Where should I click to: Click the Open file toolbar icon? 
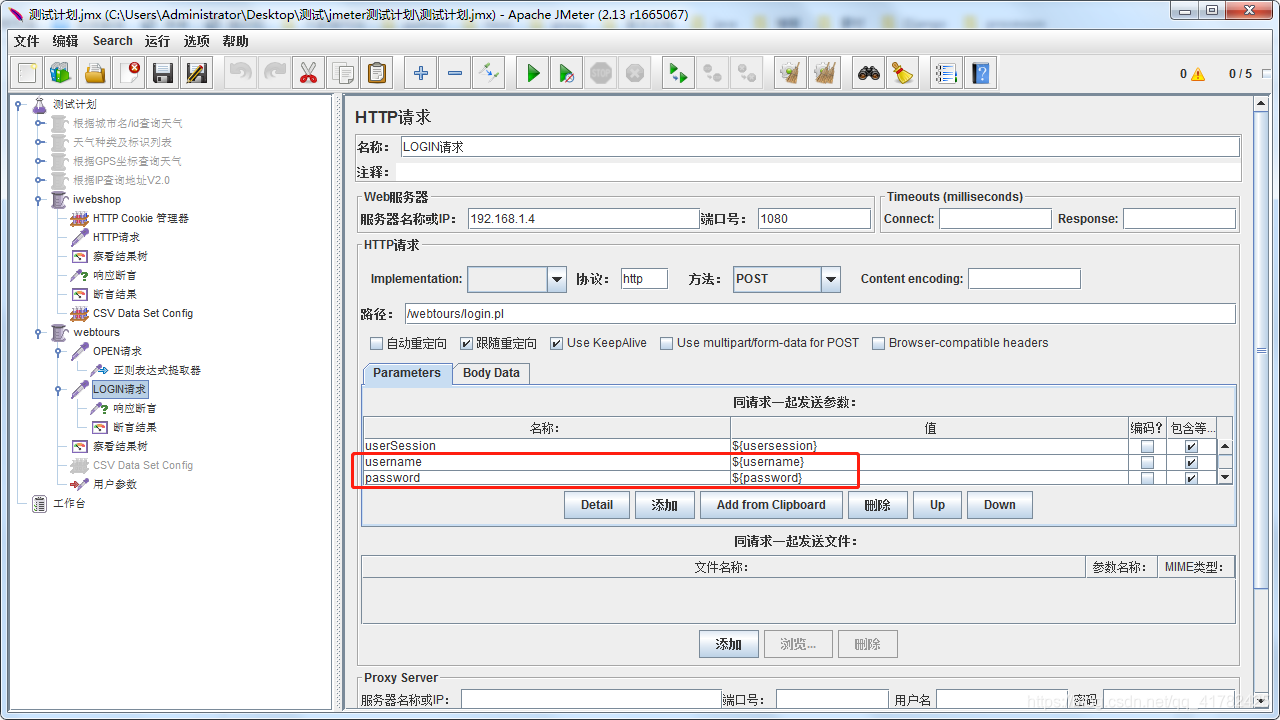coord(95,73)
